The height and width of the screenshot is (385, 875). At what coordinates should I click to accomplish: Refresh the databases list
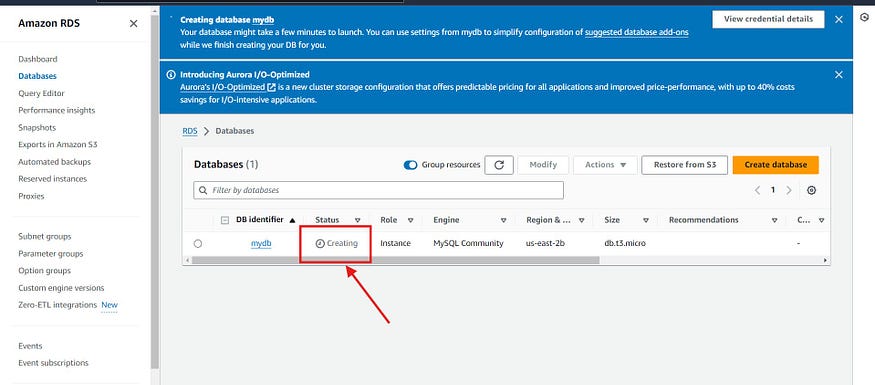499,165
